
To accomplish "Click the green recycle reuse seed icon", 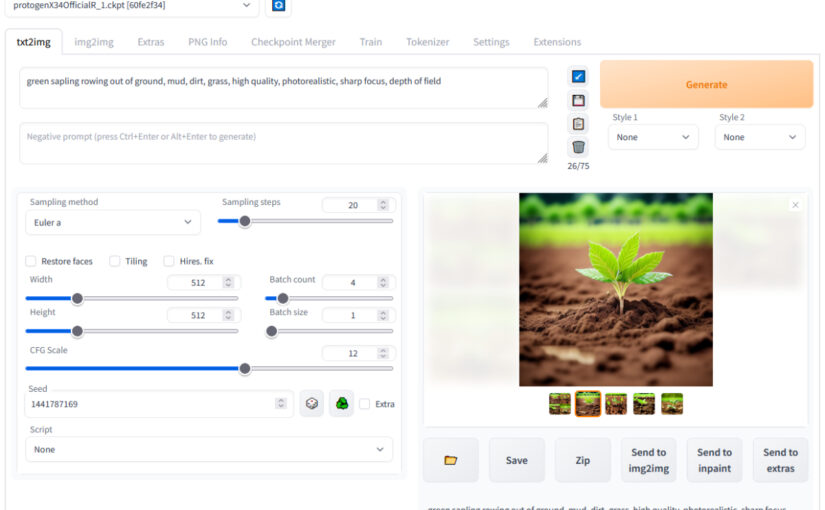I will (x=342, y=404).
